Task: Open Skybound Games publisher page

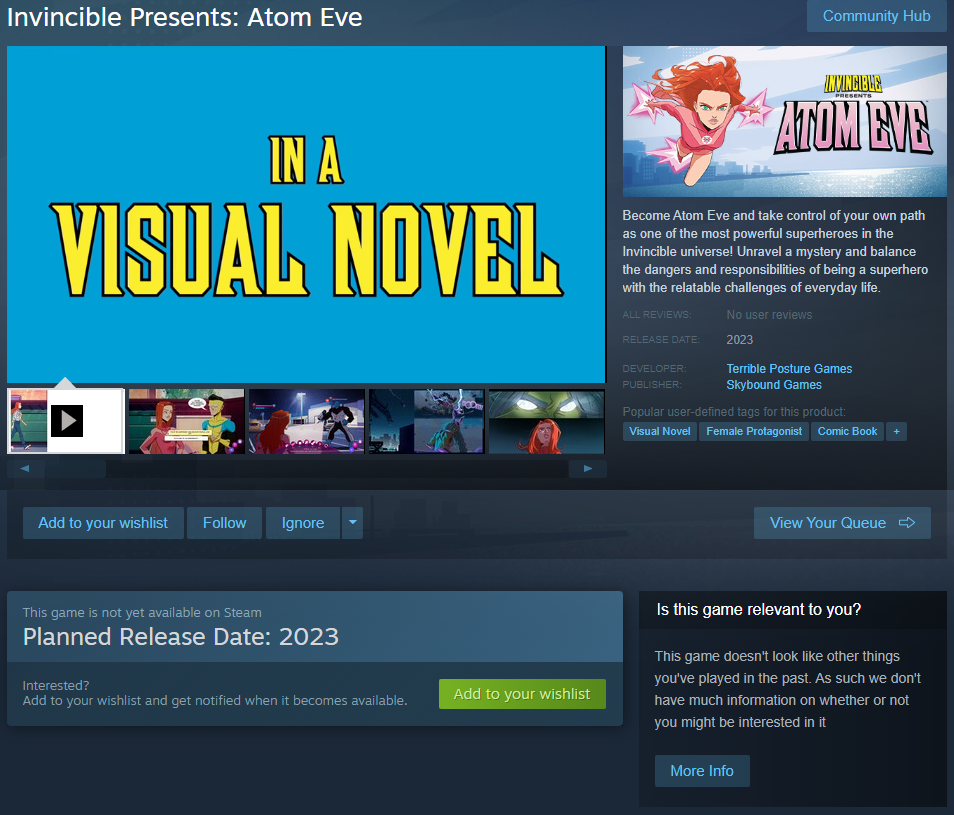Action: click(774, 384)
